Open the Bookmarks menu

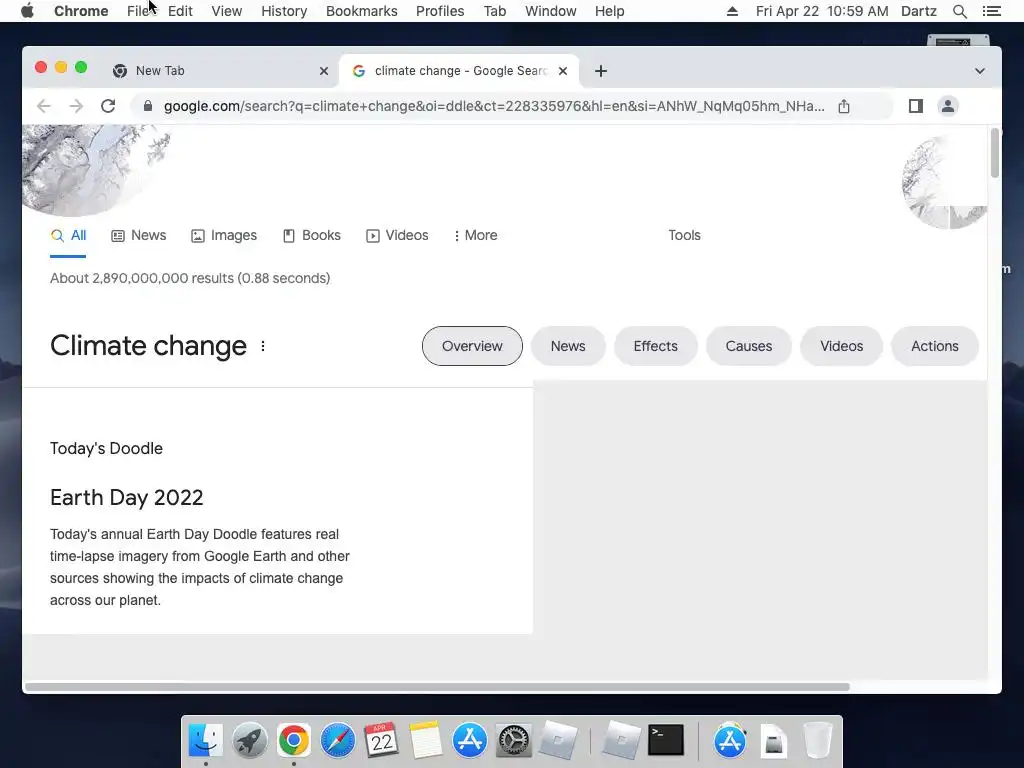[362, 11]
